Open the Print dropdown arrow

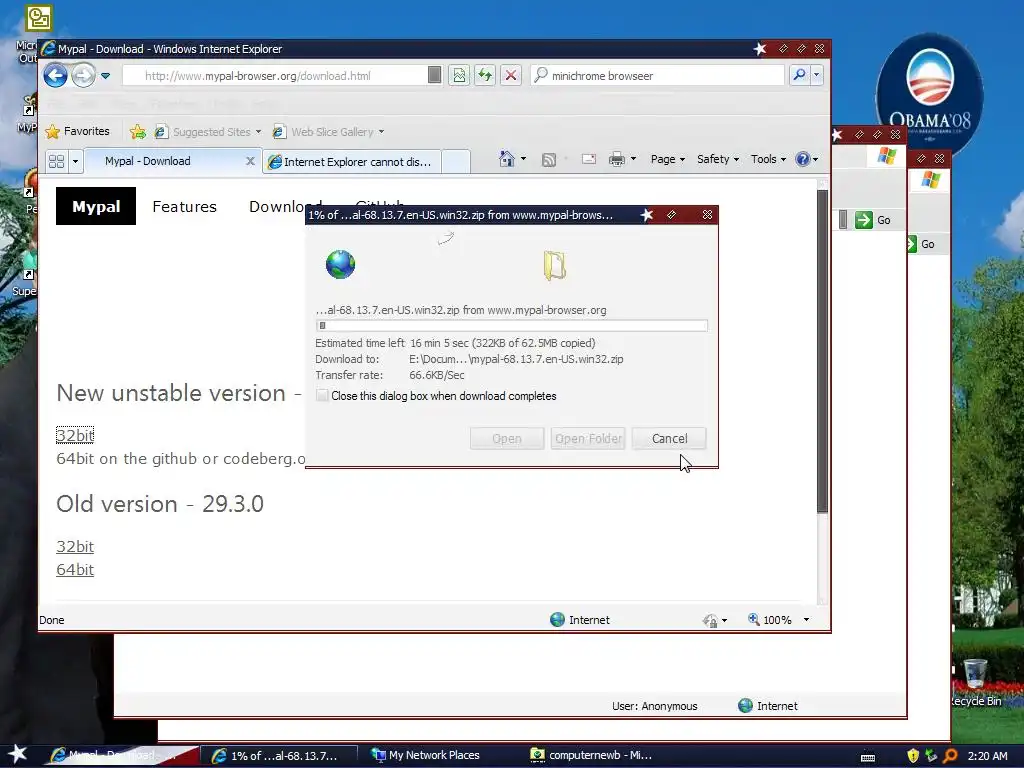(633, 159)
